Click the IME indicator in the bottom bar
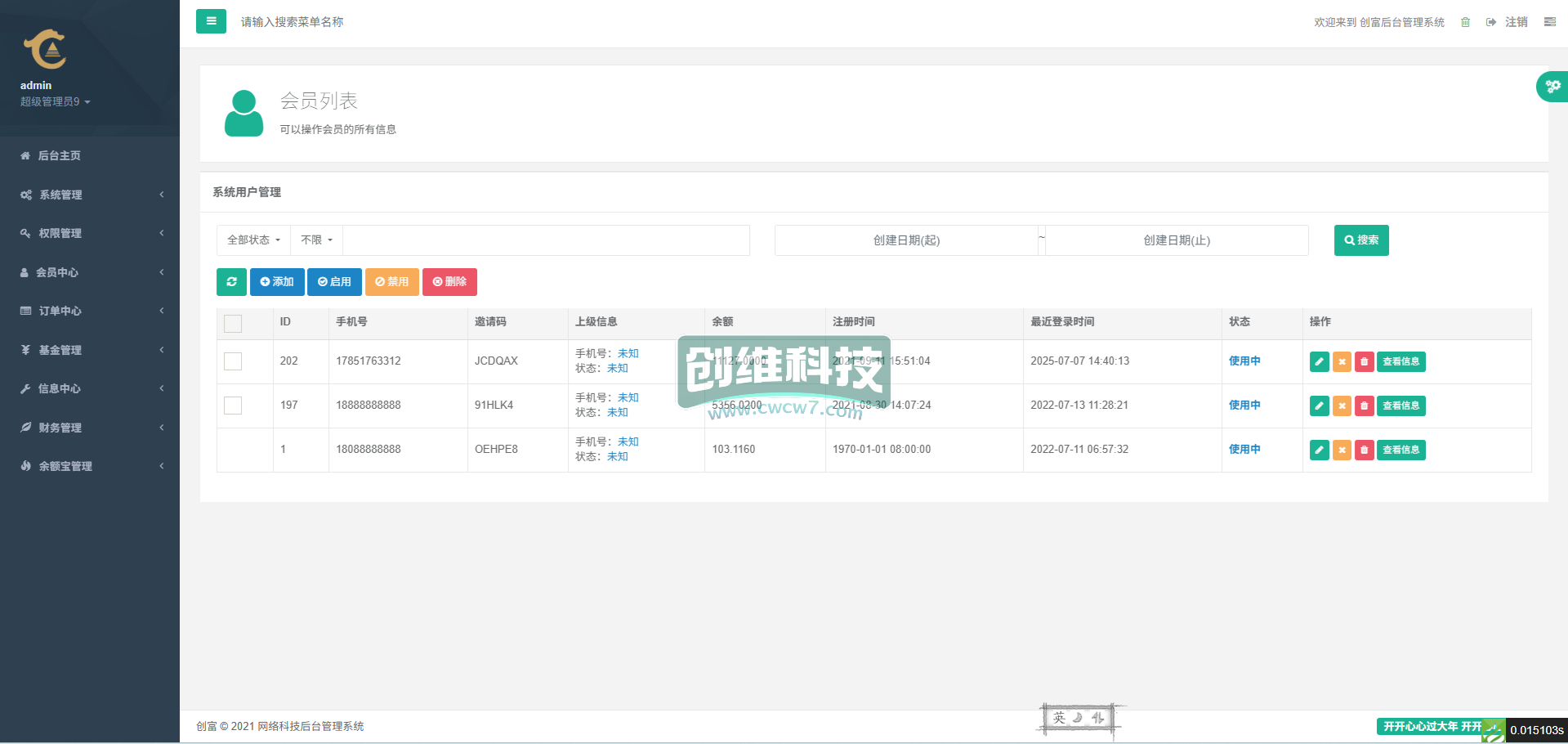The height and width of the screenshot is (744, 1568). pyautogui.click(x=1079, y=718)
